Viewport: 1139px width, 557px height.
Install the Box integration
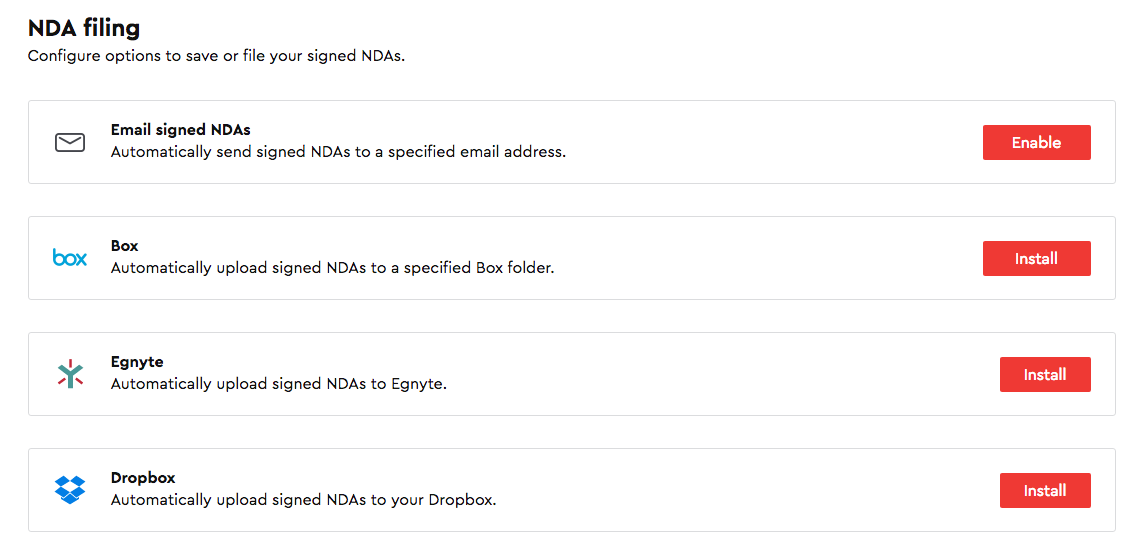[1036, 258]
